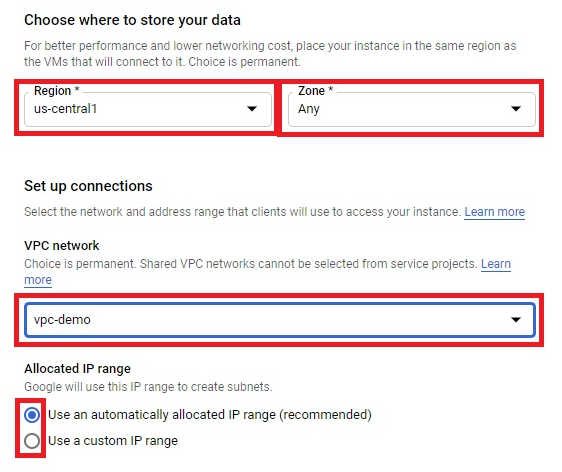Click the Region dropdown arrow icon
This screenshot has height=472, width=562.
pos(252,109)
